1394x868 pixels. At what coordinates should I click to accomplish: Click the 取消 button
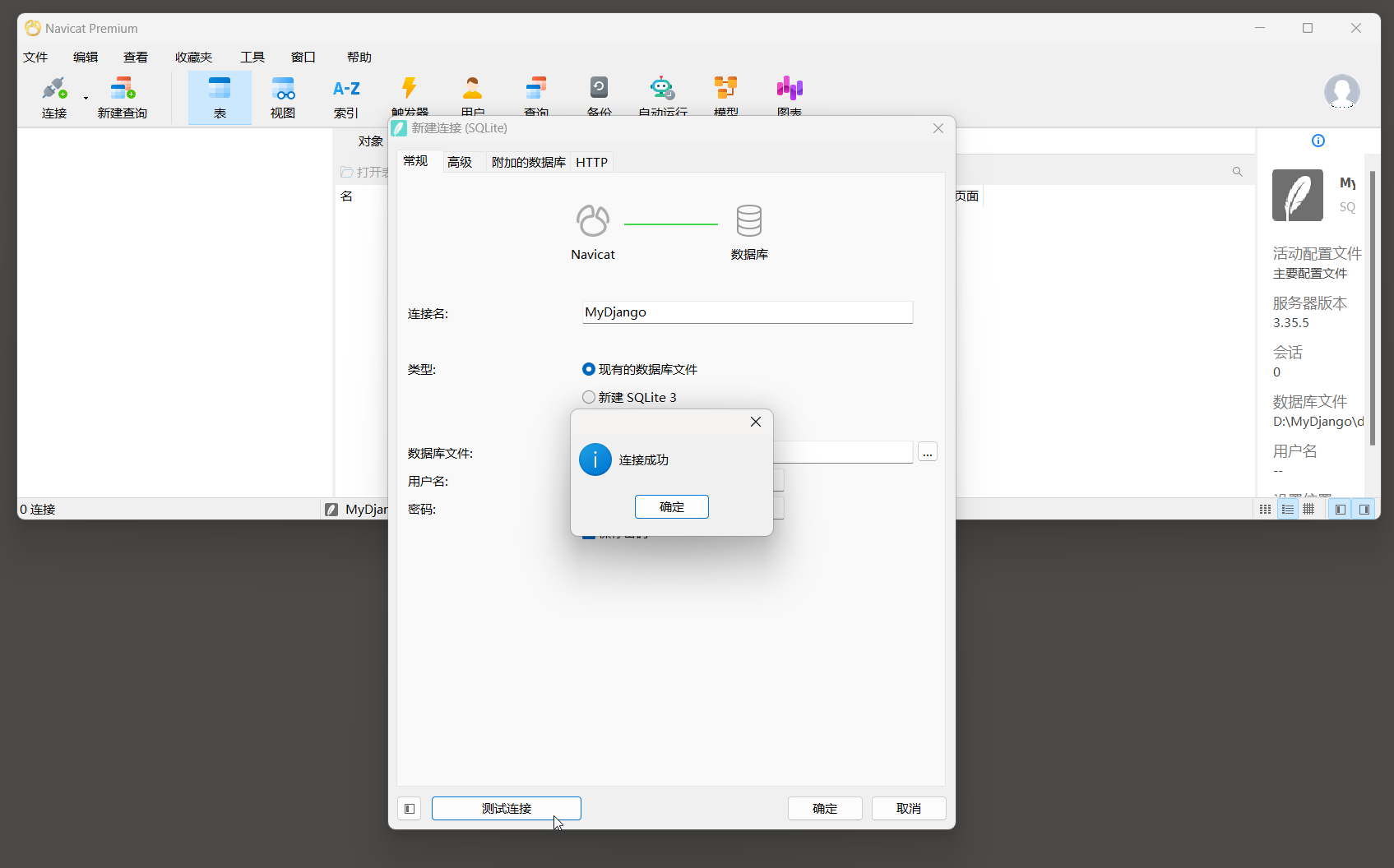[909, 809]
